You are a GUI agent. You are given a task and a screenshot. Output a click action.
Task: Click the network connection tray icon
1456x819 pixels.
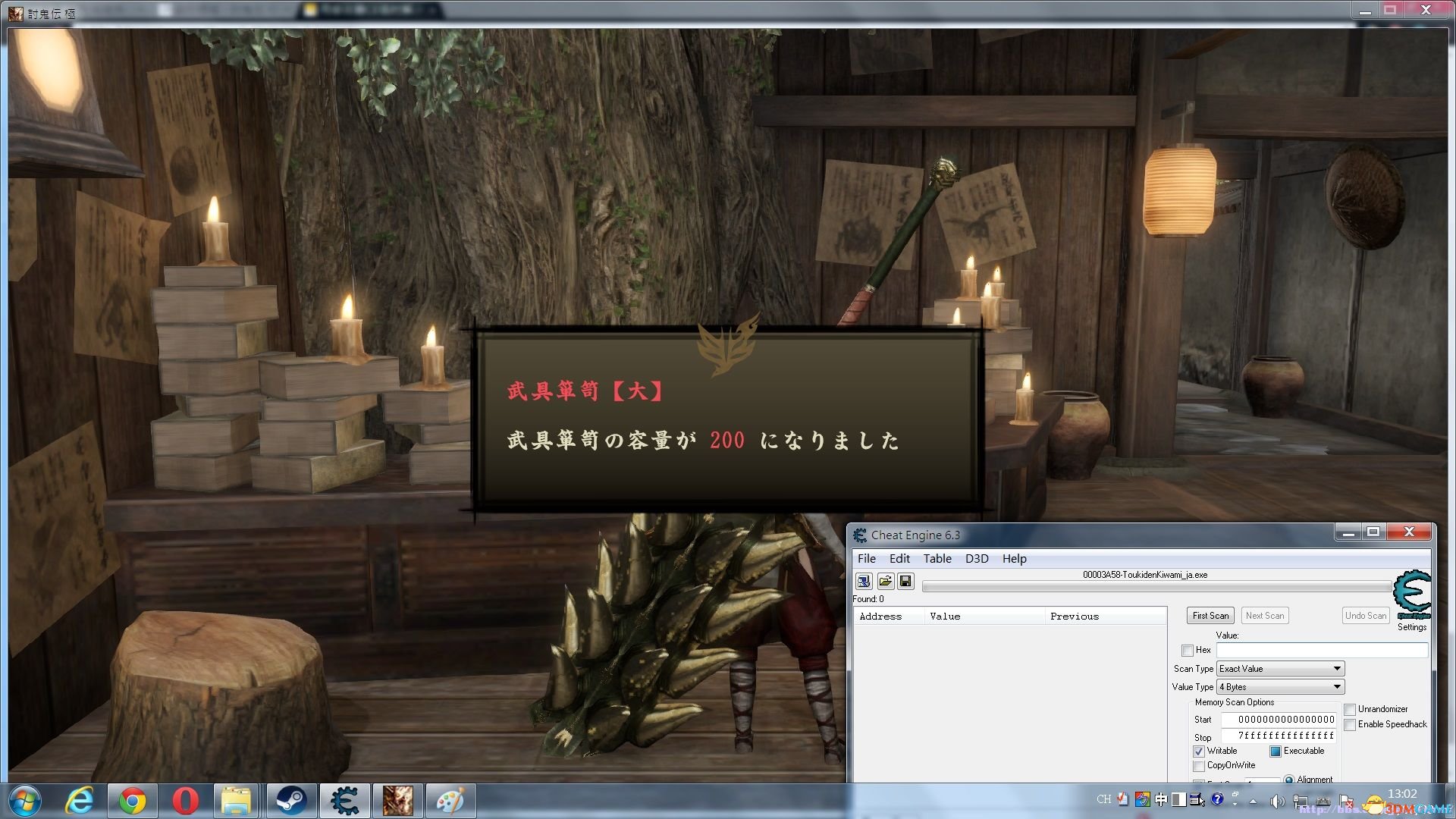point(1301,801)
